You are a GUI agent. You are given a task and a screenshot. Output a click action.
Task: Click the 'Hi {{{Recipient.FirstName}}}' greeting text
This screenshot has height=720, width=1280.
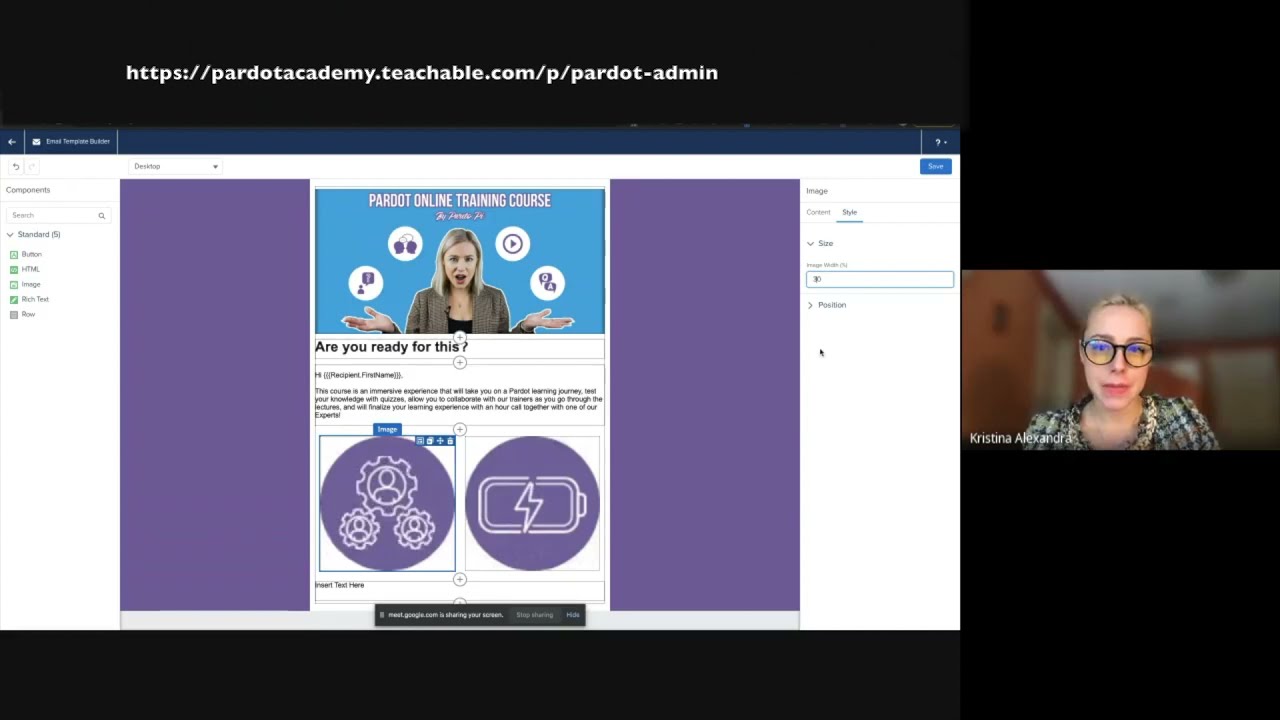358,375
